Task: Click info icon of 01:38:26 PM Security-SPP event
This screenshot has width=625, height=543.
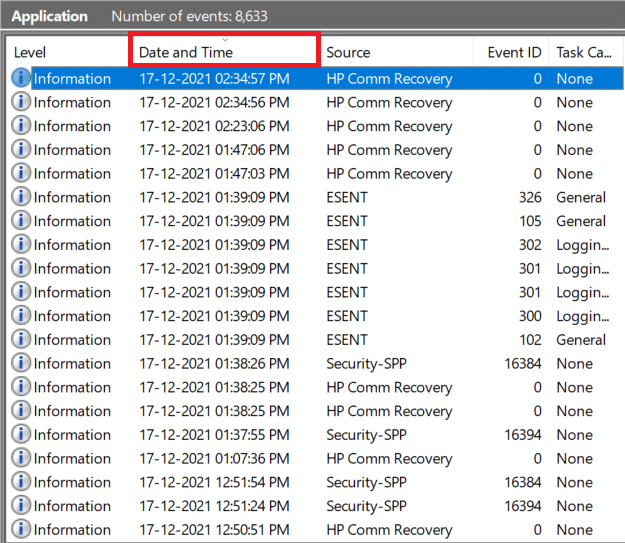Action: click(x=21, y=363)
